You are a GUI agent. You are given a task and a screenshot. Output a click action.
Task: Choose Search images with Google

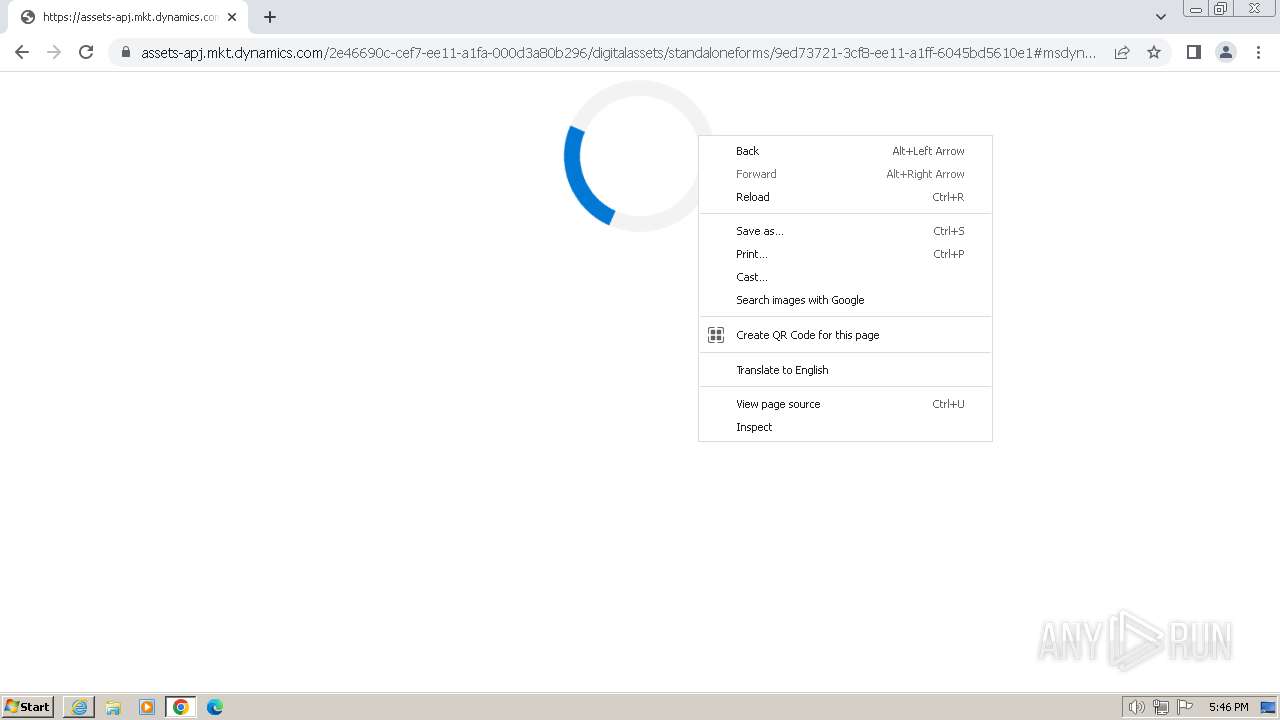[845, 300]
